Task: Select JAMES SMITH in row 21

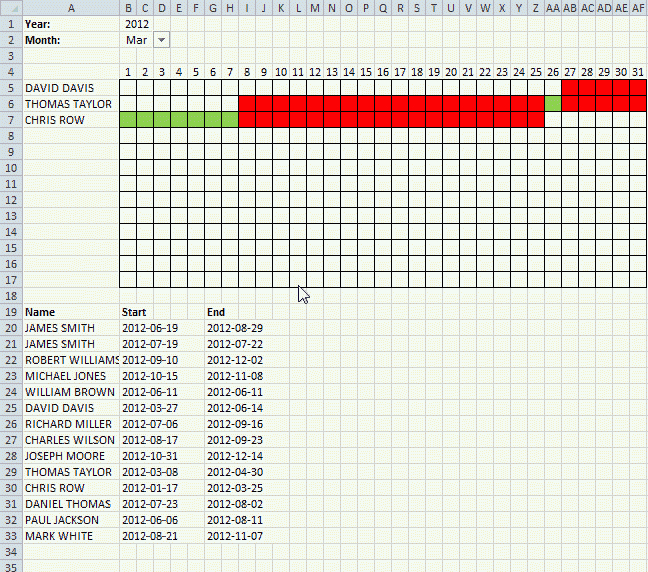Action: coord(60,344)
